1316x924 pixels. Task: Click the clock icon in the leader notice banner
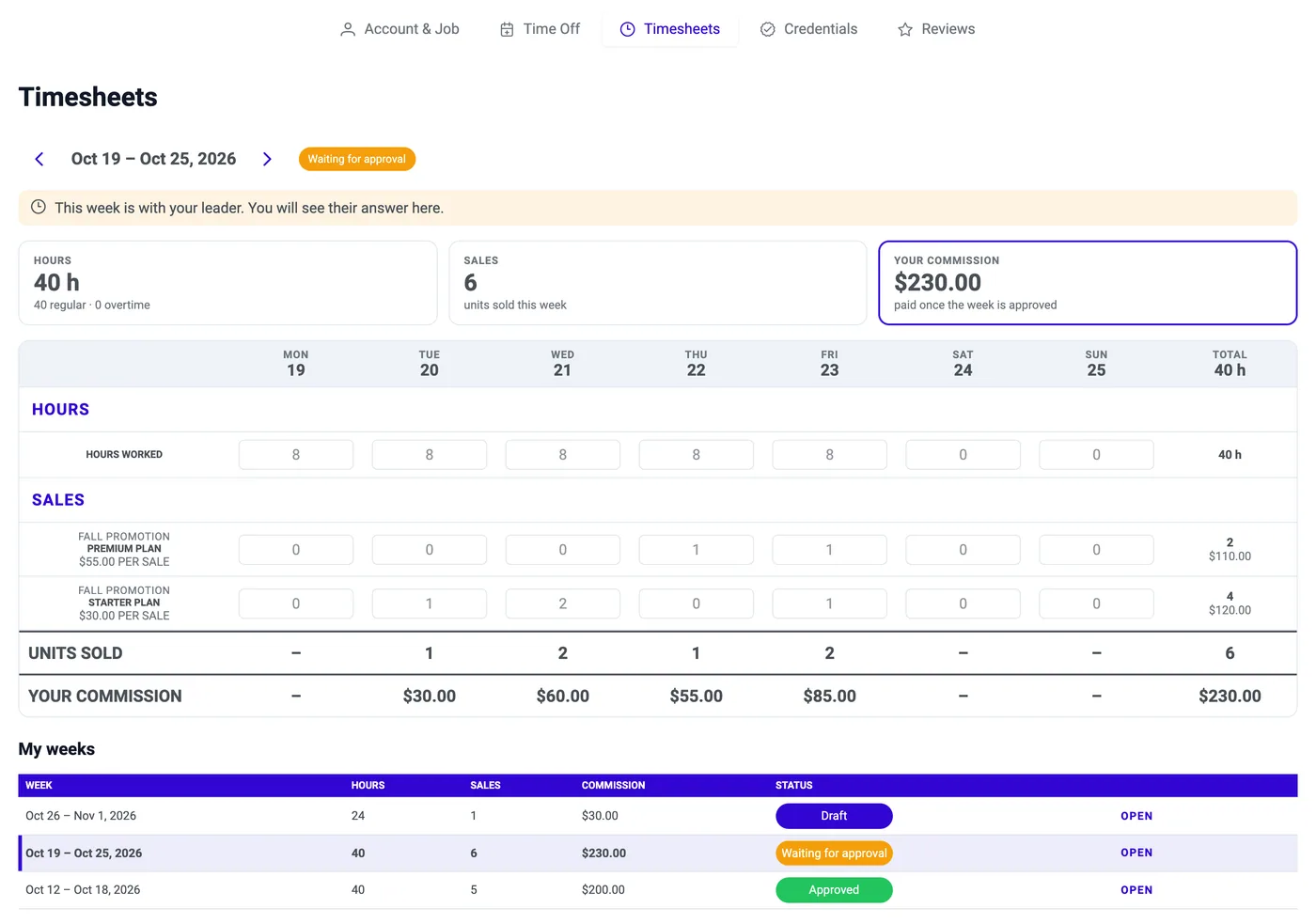click(x=39, y=207)
